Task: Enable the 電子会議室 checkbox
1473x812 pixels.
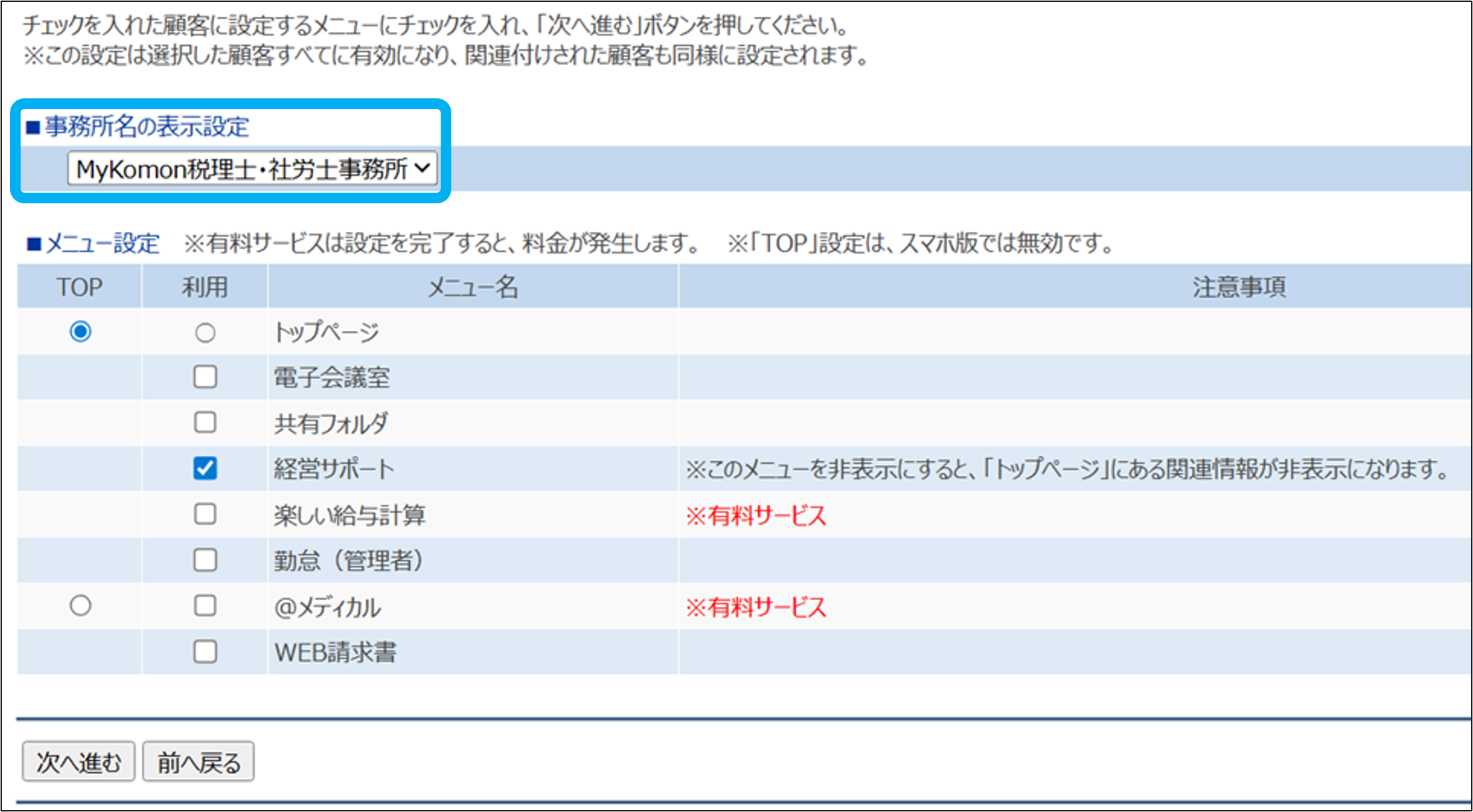Action: point(205,377)
